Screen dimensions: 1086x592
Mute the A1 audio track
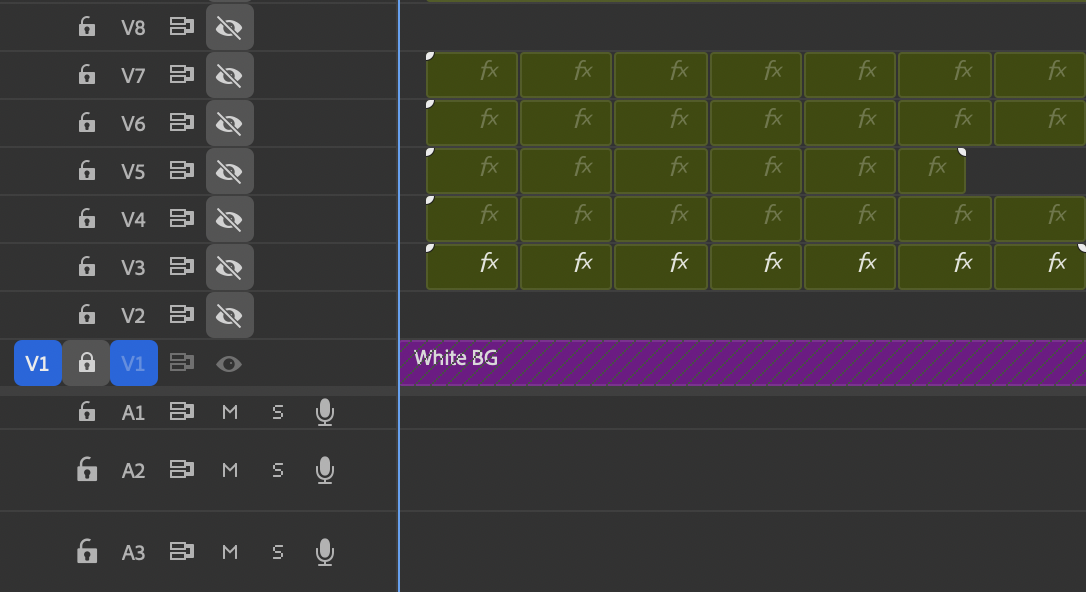[229, 411]
